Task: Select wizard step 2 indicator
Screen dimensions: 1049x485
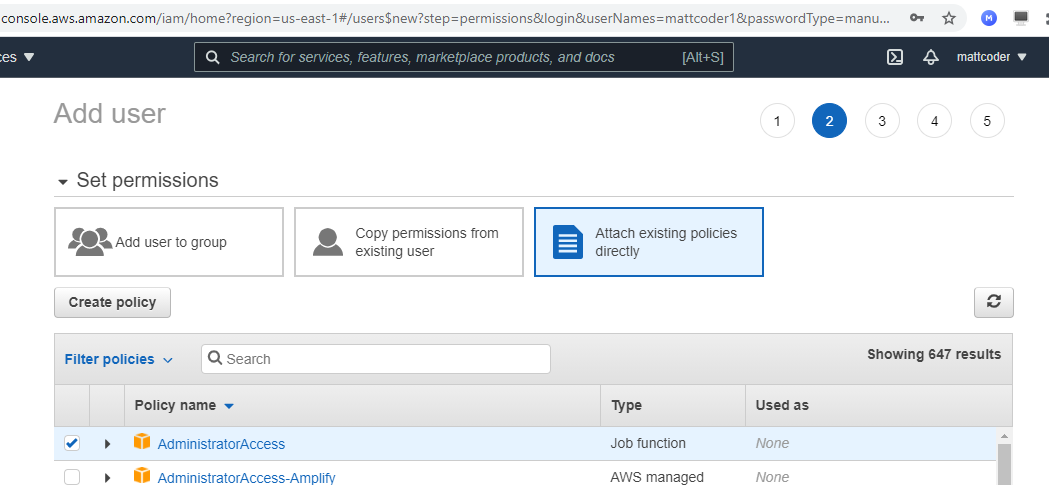Action: pos(830,121)
